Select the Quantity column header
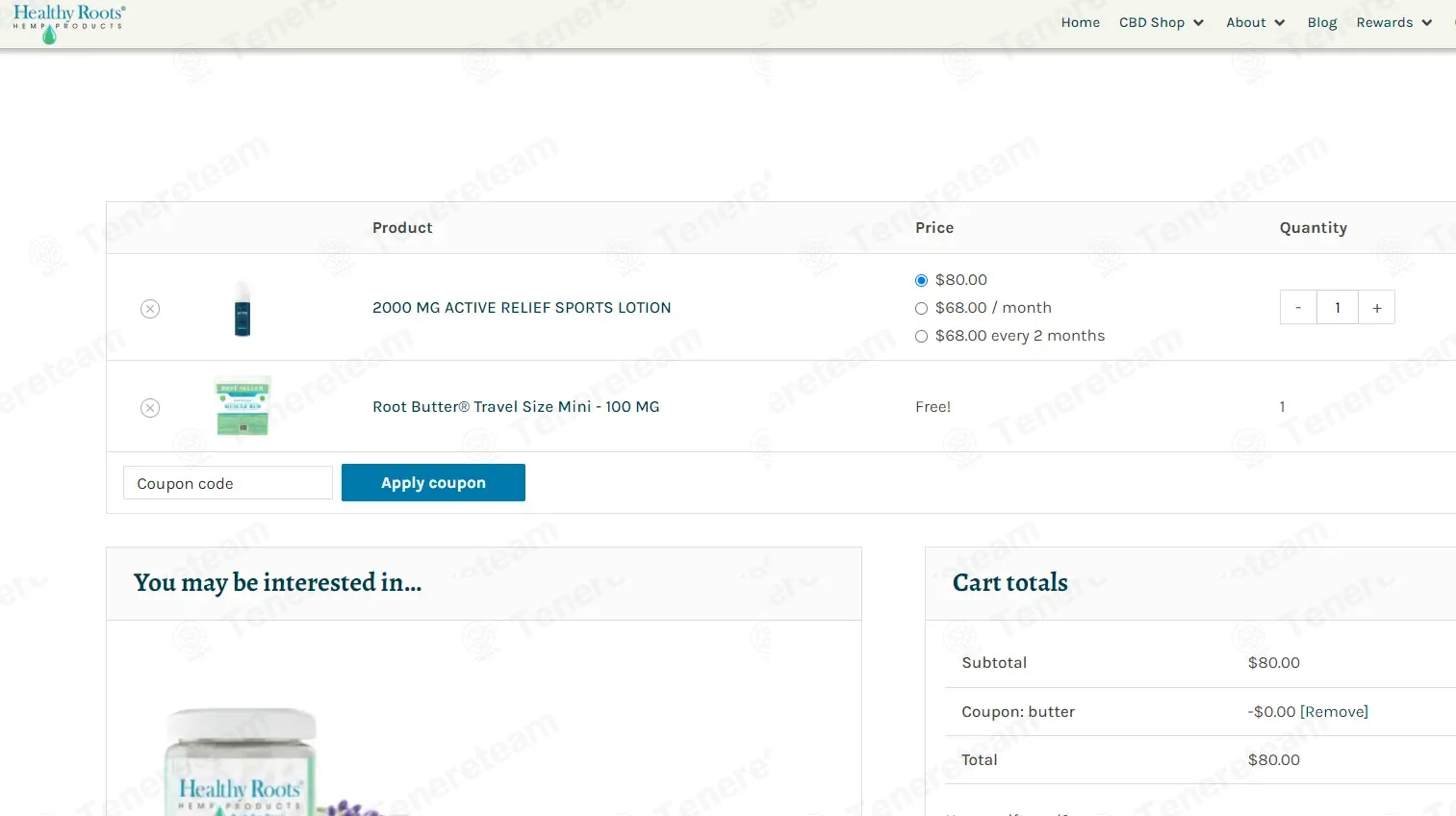1456x816 pixels. pyautogui.click(x=1314, y=228)
